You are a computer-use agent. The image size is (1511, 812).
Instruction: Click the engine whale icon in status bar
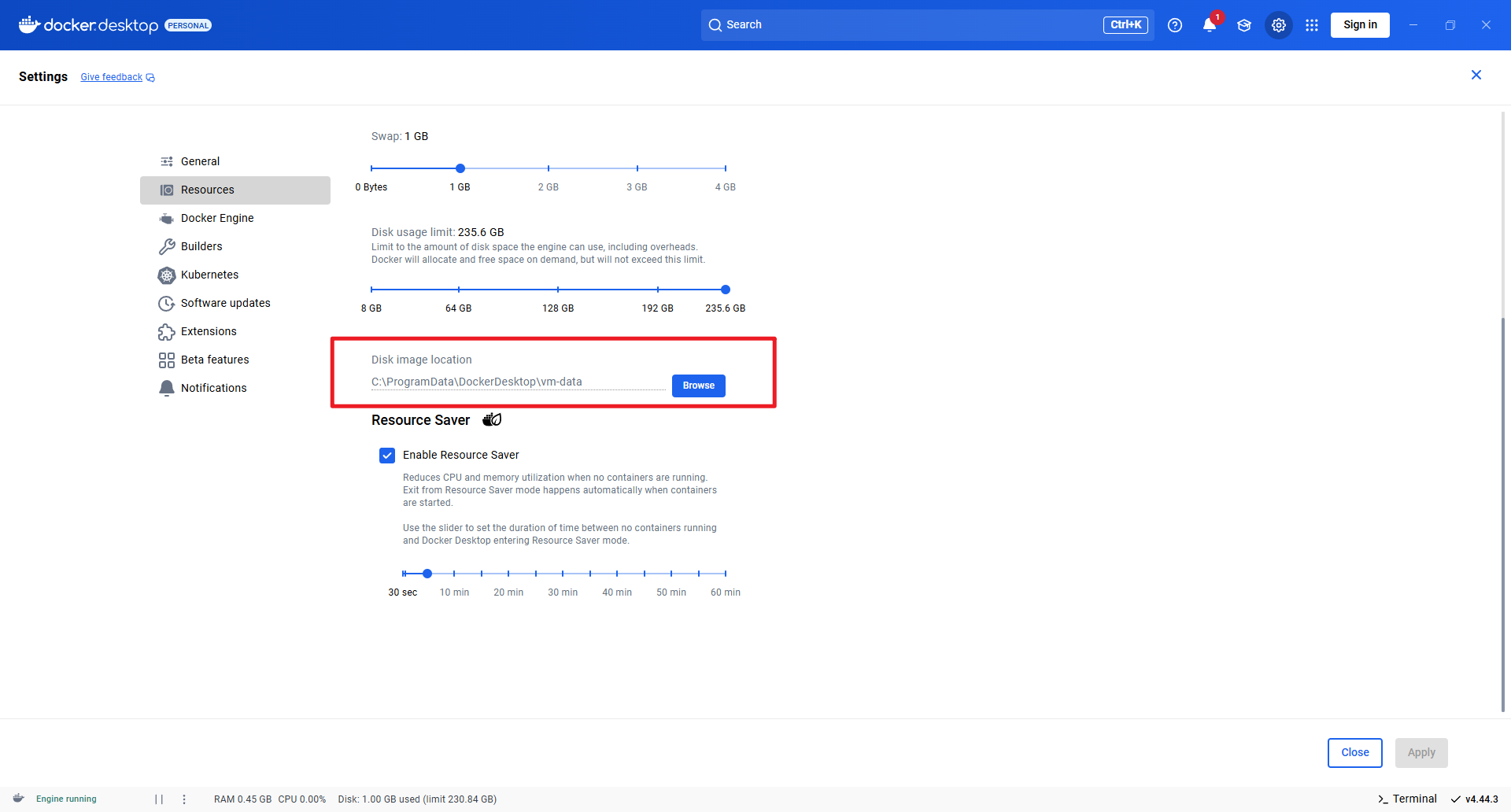point(19,799)
